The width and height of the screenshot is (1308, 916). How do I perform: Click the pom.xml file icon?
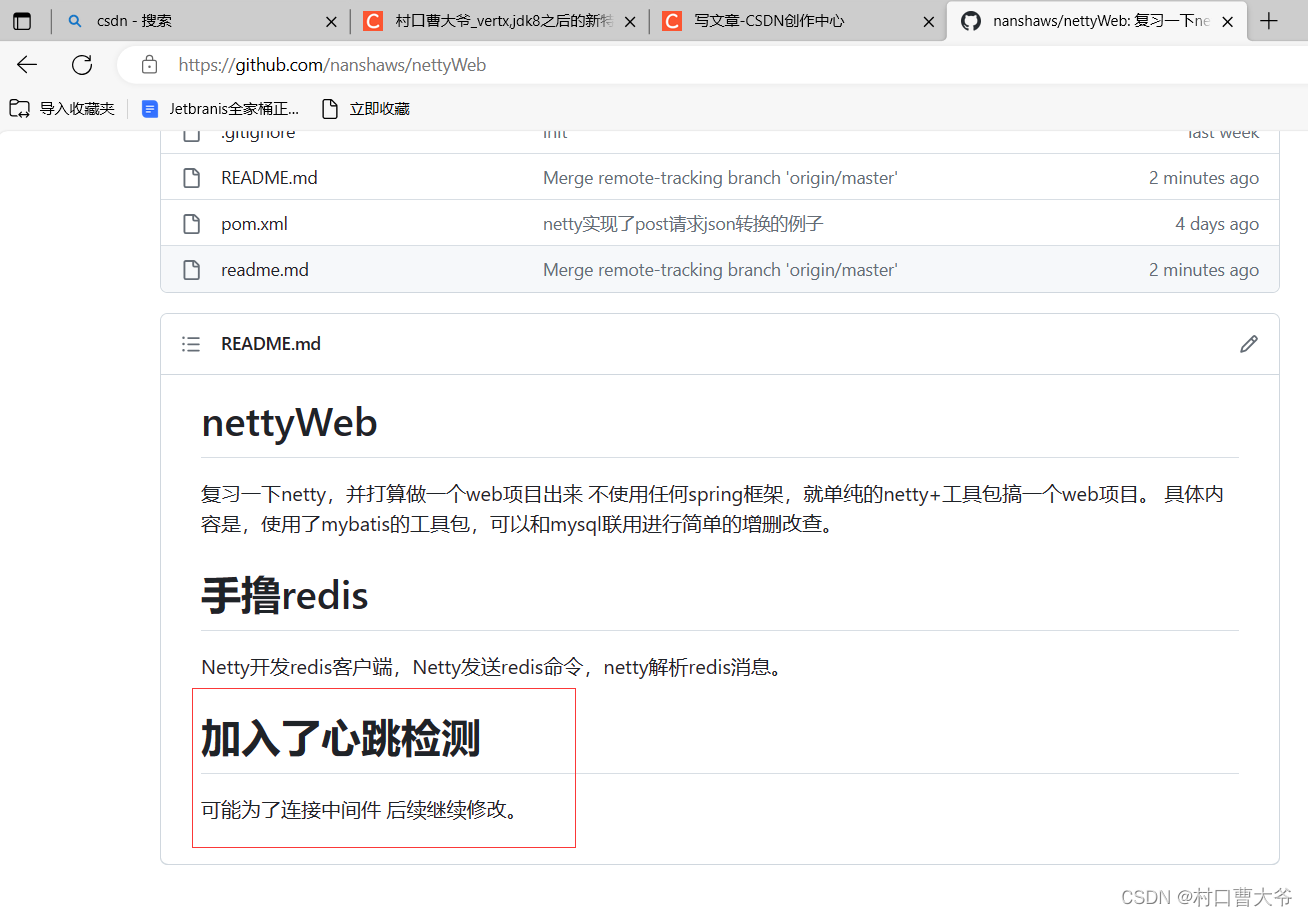(191, 224)
